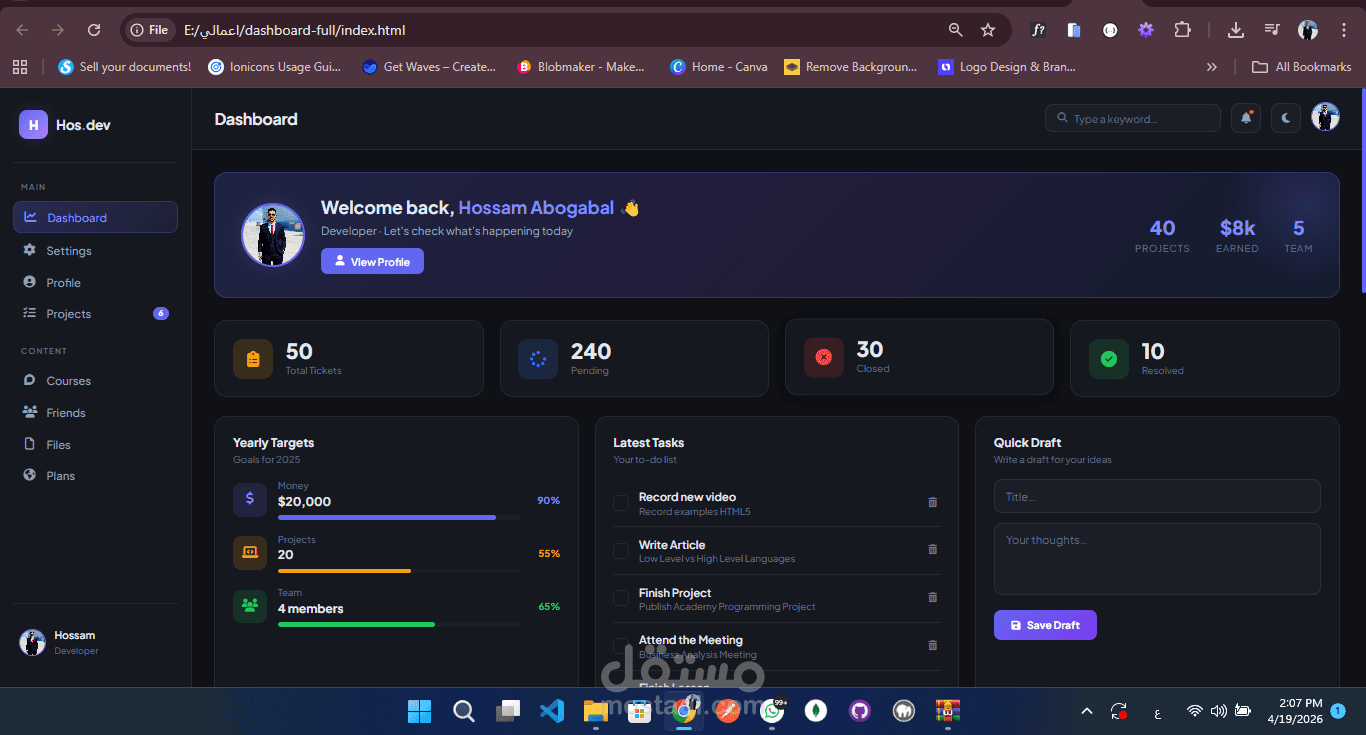Select the Plans sidebar icon
Image resolution: width=1366 pixels, height=735 pixels.
pos(30,475)
